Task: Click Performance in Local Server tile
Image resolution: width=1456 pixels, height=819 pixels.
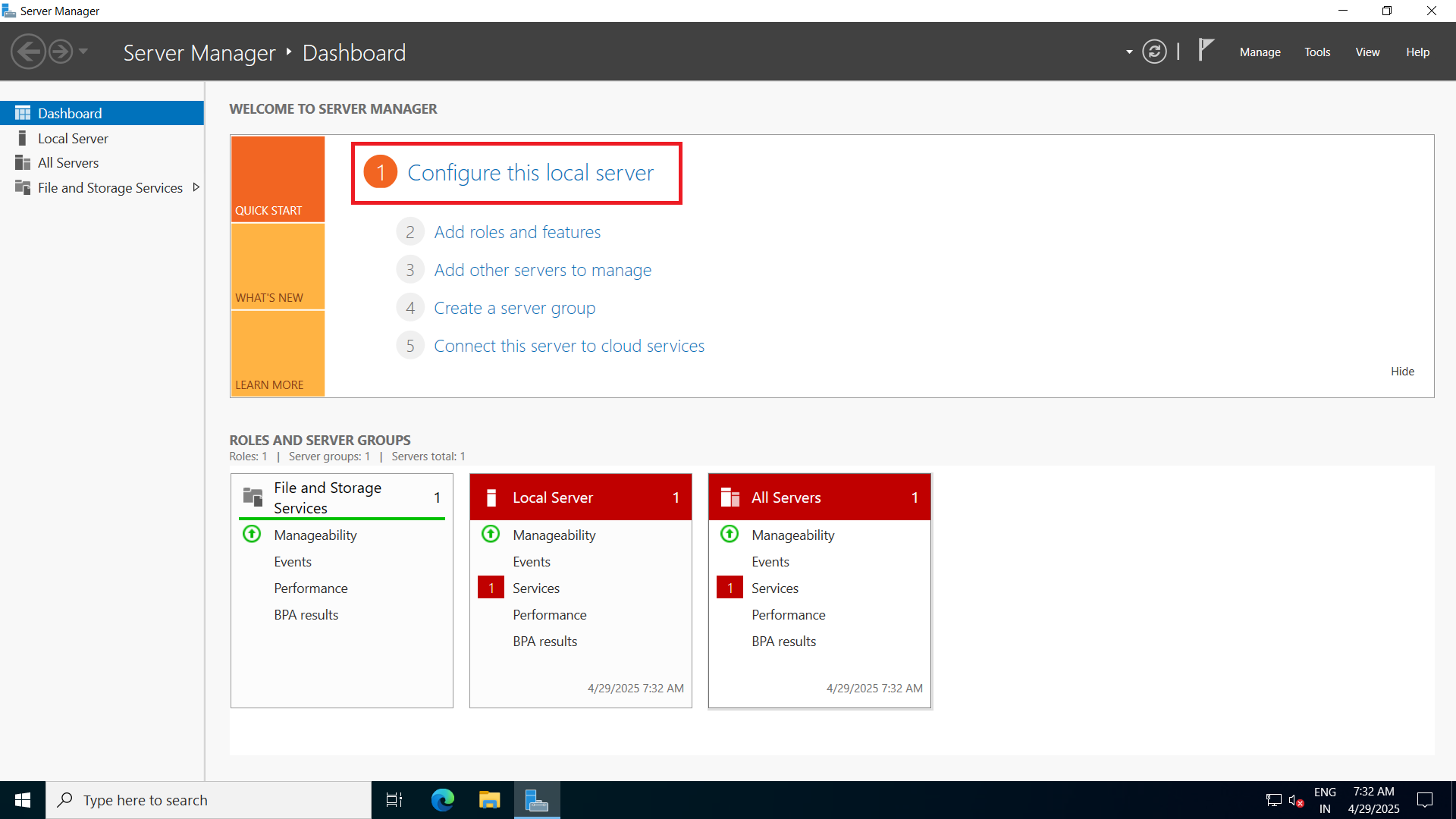Action: [550, 614]
